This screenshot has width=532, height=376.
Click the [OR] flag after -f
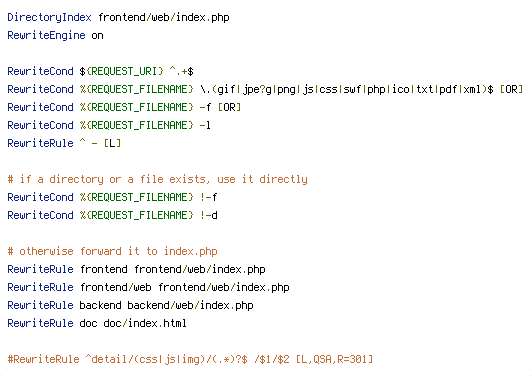[229, 107]
